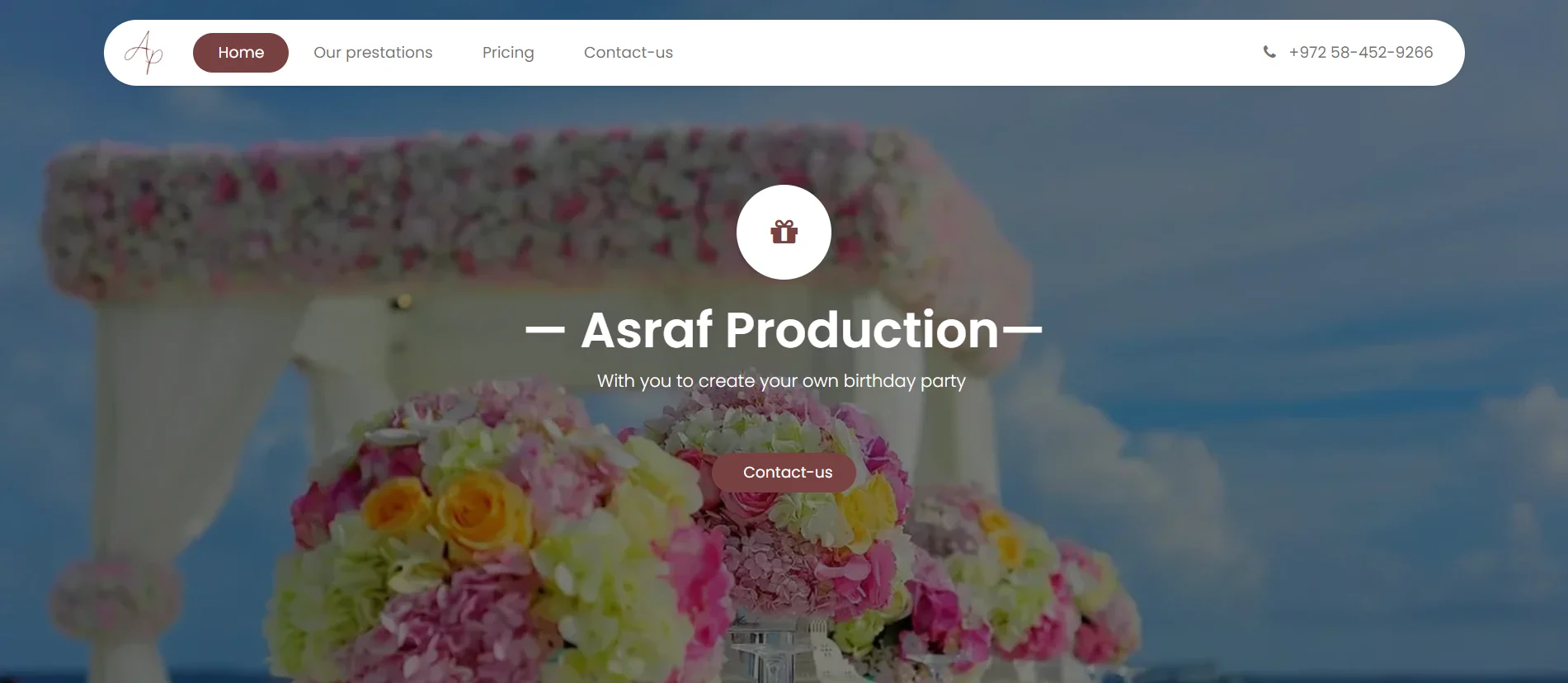Go to the Pricing section
Screen dimensions: 1568x683
pos(508,53)
